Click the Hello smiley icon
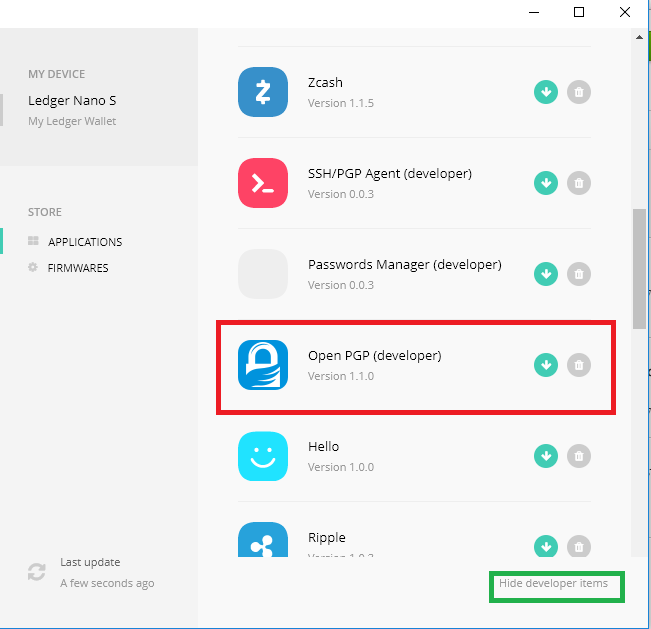The image size is (651, 629). (x=263, y=456)
